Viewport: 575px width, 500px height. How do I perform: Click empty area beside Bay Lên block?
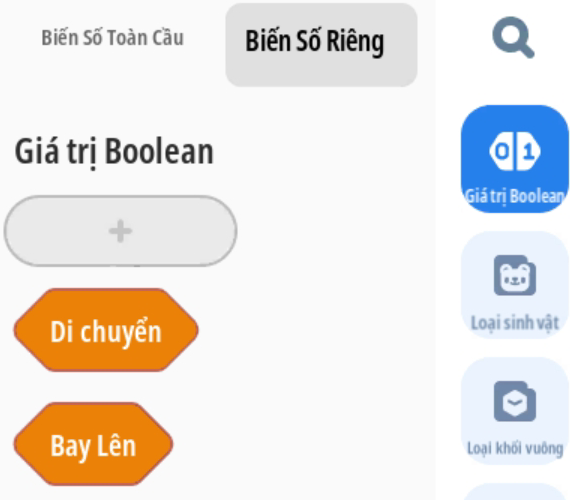[x=293, y=444]
